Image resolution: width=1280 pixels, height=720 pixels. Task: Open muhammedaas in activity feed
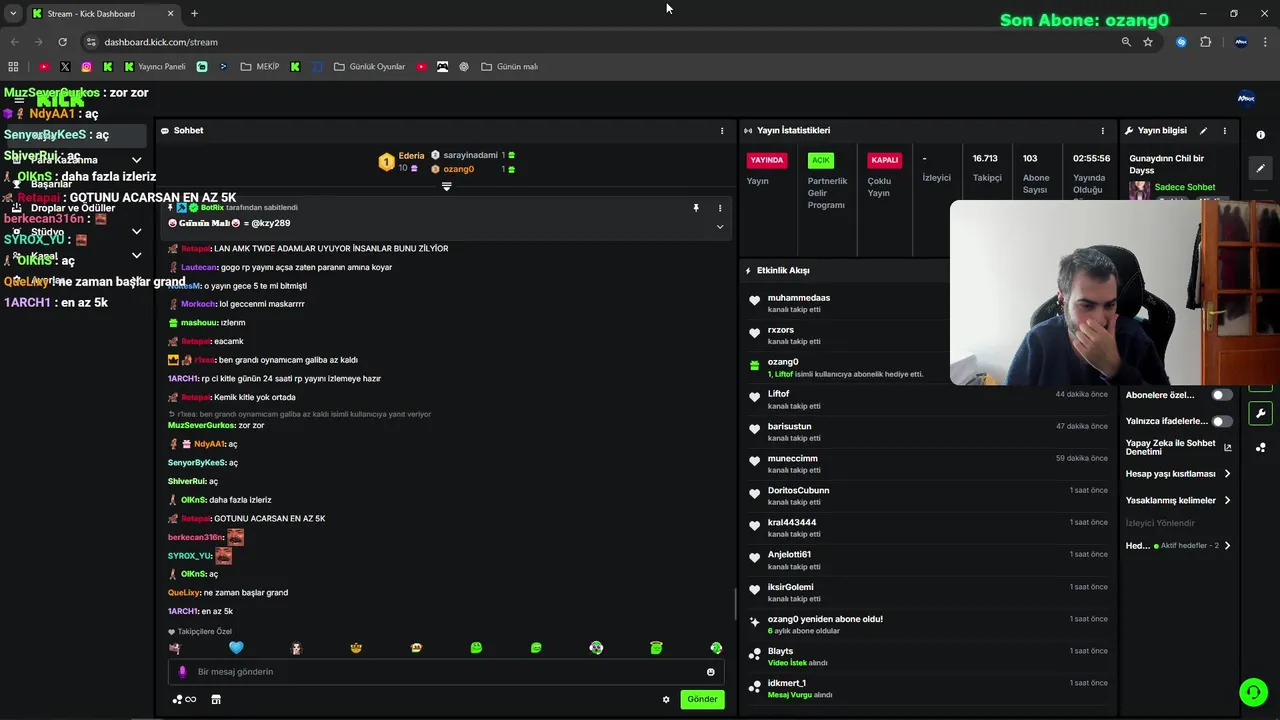tap(799, 298)
